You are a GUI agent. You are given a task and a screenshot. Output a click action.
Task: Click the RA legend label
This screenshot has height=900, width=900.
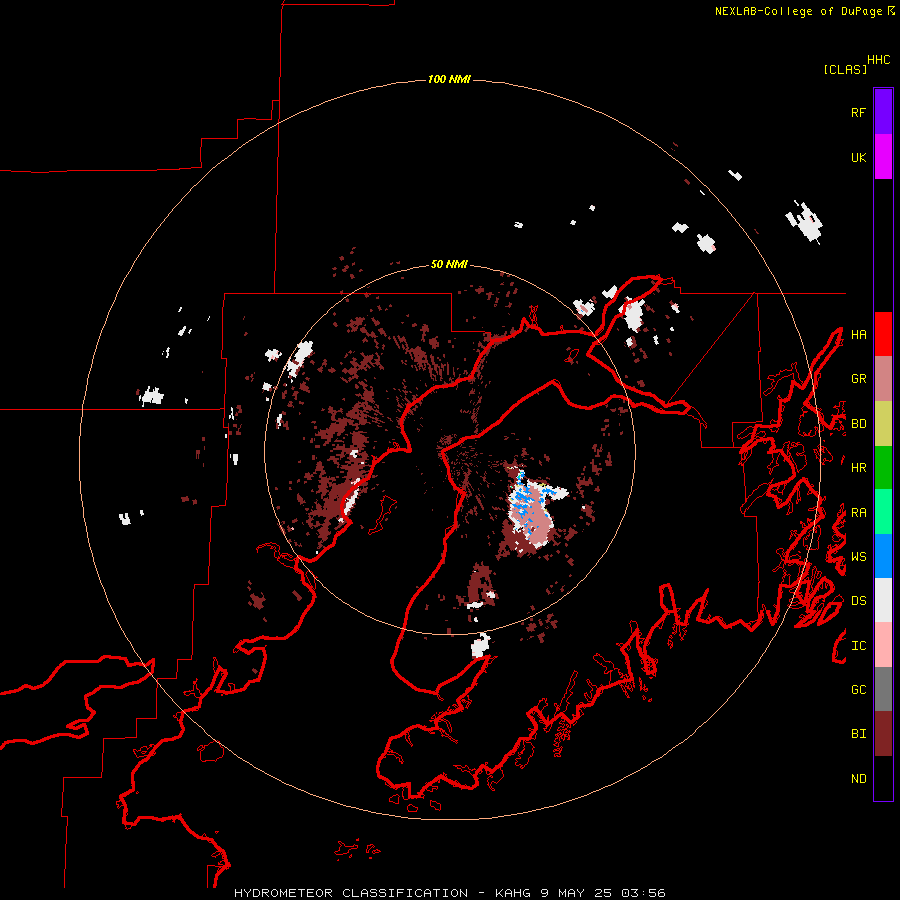(x=858, y=513)
